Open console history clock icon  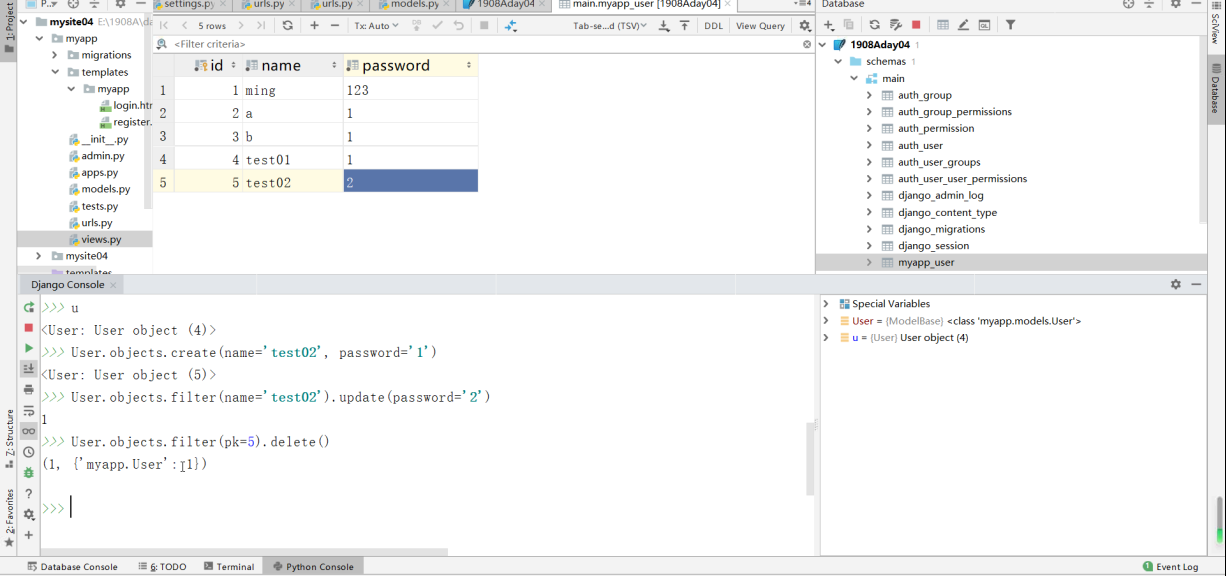point(29,452)
